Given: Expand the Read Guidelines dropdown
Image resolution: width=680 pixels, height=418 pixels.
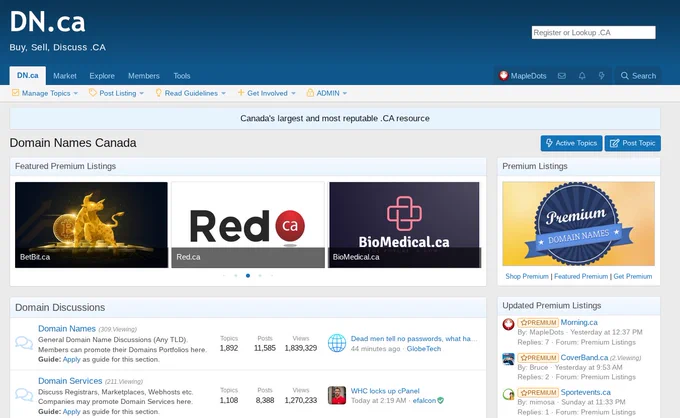Looking at the screenshot, I should click(223, 93).
